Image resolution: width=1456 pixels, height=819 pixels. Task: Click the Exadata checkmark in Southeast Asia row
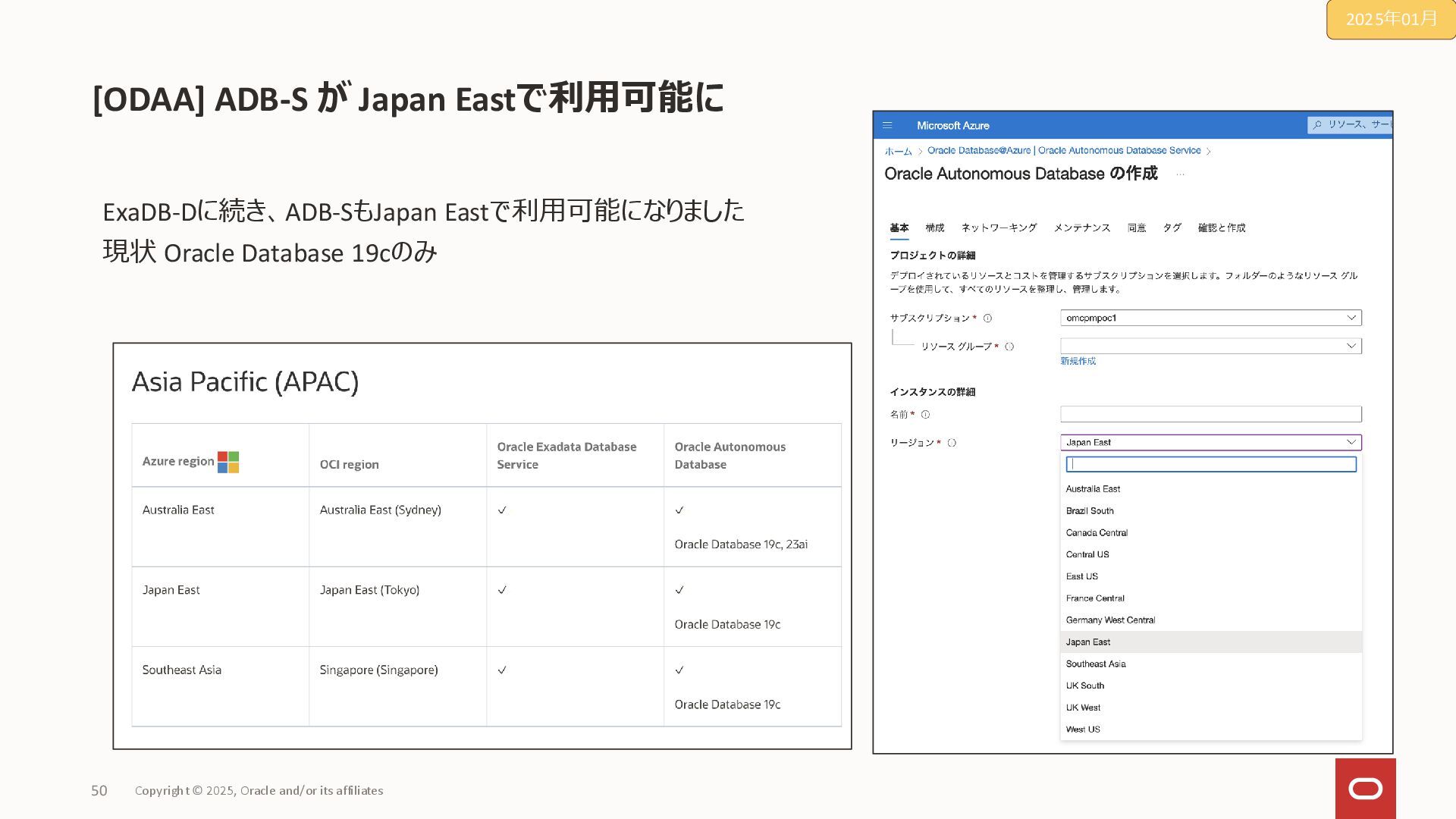point(502,670)
